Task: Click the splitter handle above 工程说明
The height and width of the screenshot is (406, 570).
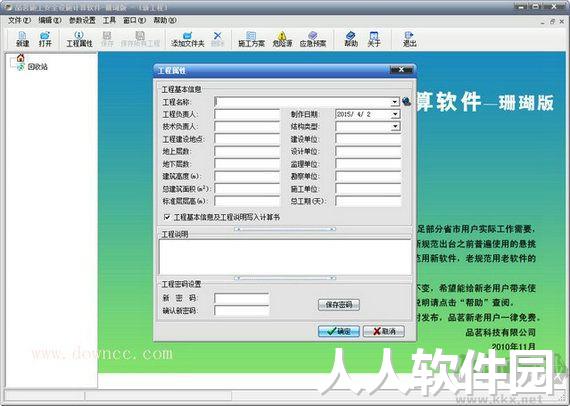Action: (x=285, y=229)
